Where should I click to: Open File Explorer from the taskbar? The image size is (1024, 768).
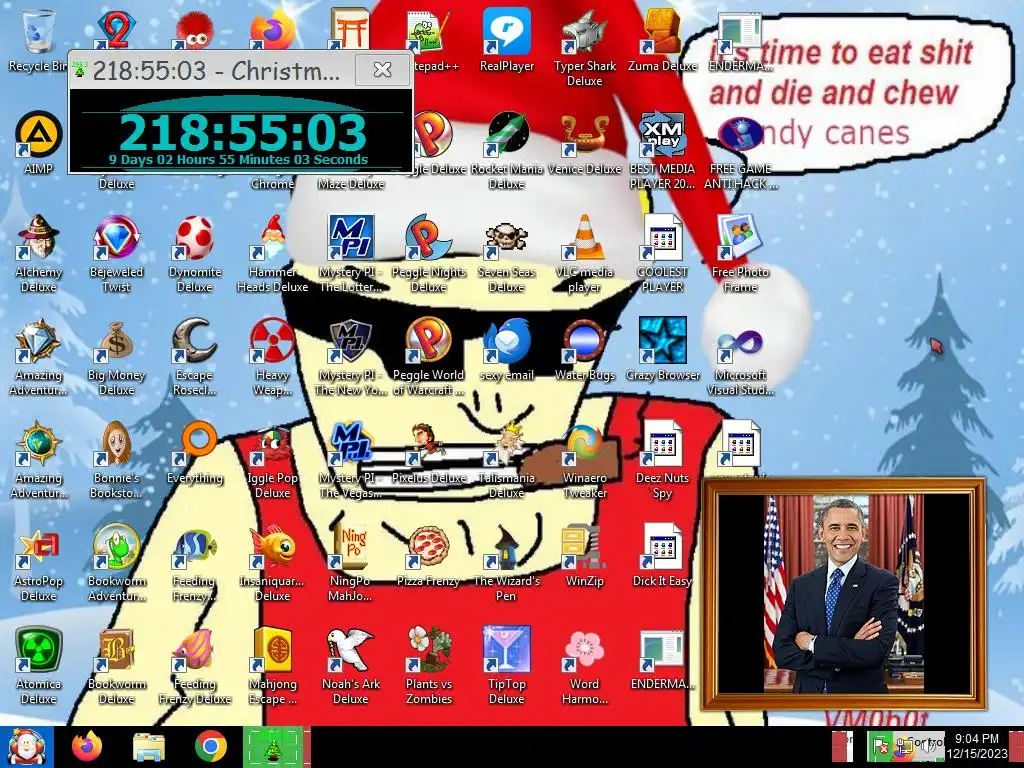point(148,747)
